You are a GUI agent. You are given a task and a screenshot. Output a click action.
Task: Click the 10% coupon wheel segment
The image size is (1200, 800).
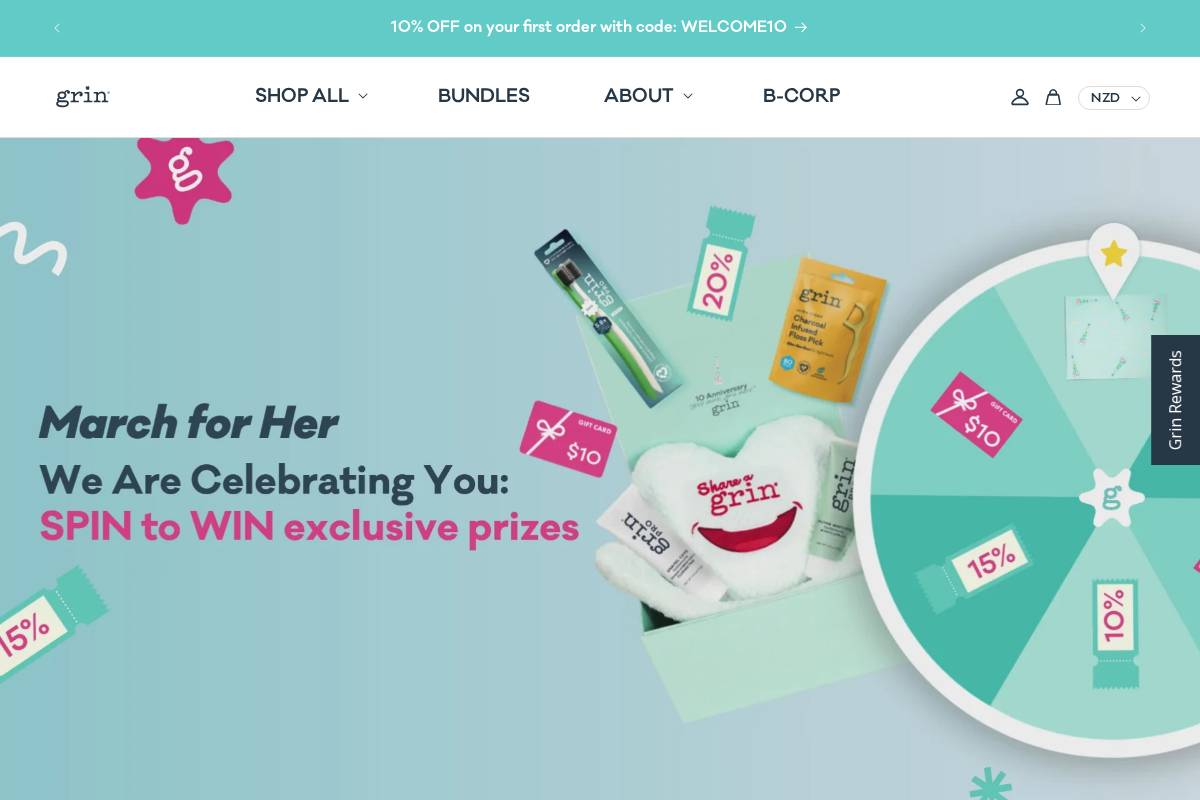click(1115, 632)
